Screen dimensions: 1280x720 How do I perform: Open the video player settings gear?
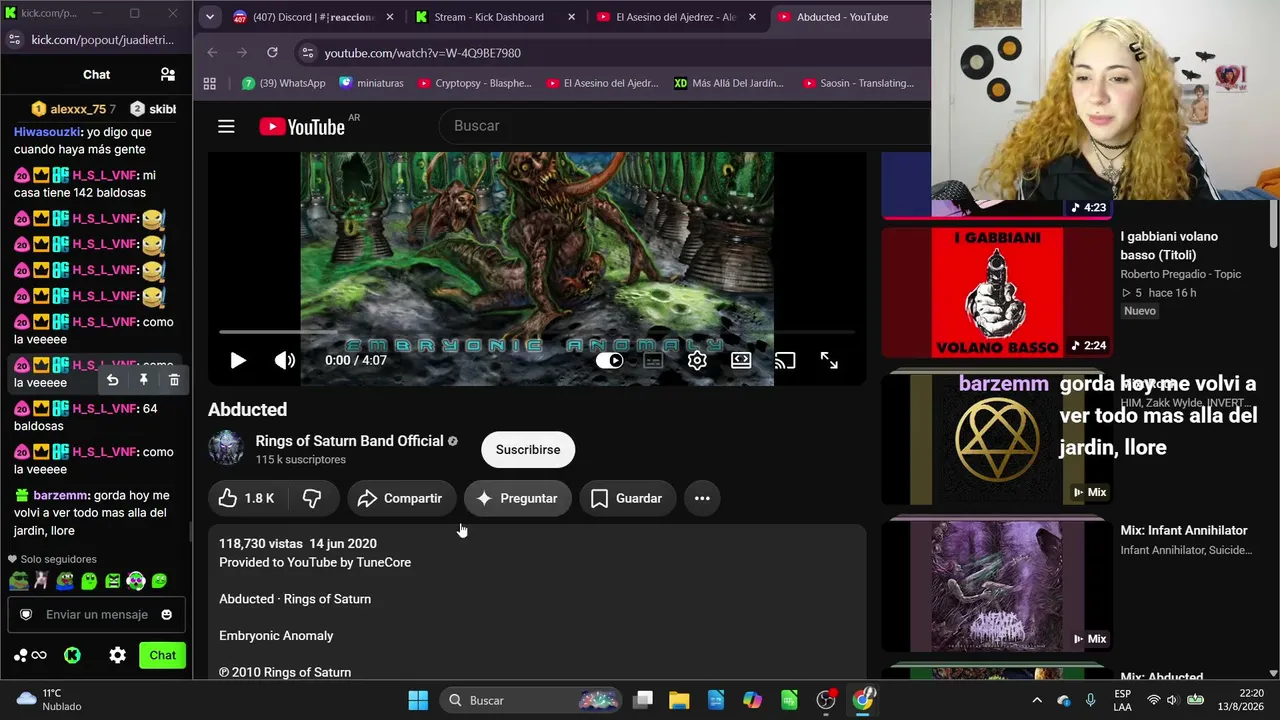[697, 360]
